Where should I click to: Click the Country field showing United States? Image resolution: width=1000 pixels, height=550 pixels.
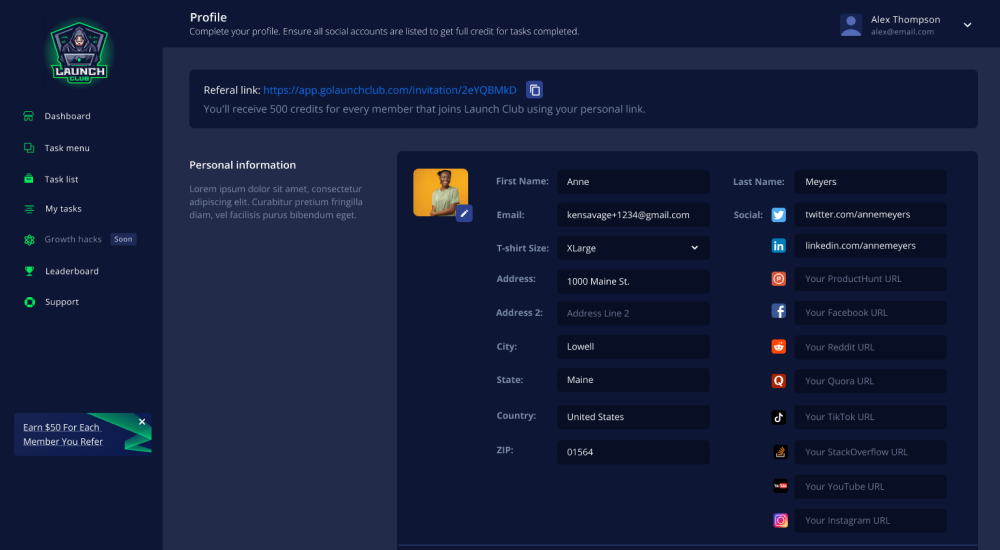coord(633,417)
